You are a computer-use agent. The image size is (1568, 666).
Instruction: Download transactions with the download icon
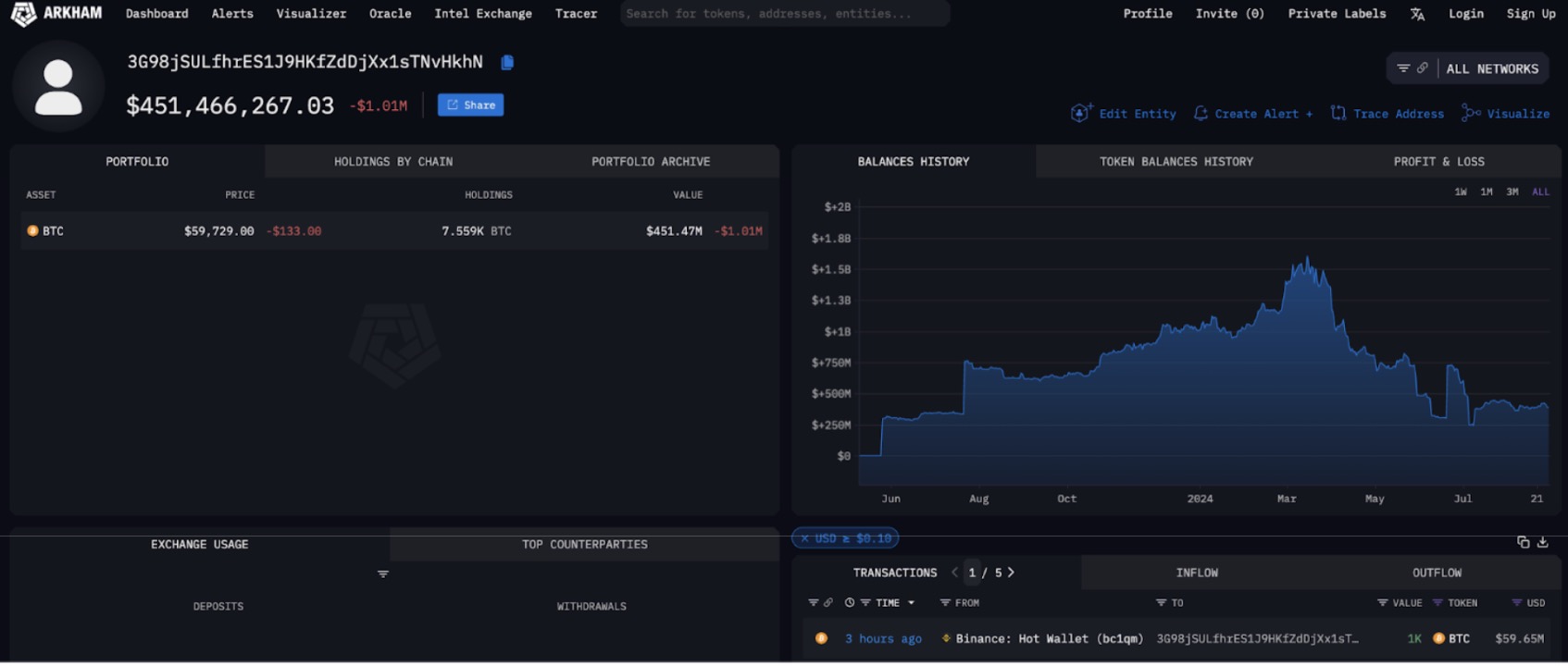click(1542, 542)
